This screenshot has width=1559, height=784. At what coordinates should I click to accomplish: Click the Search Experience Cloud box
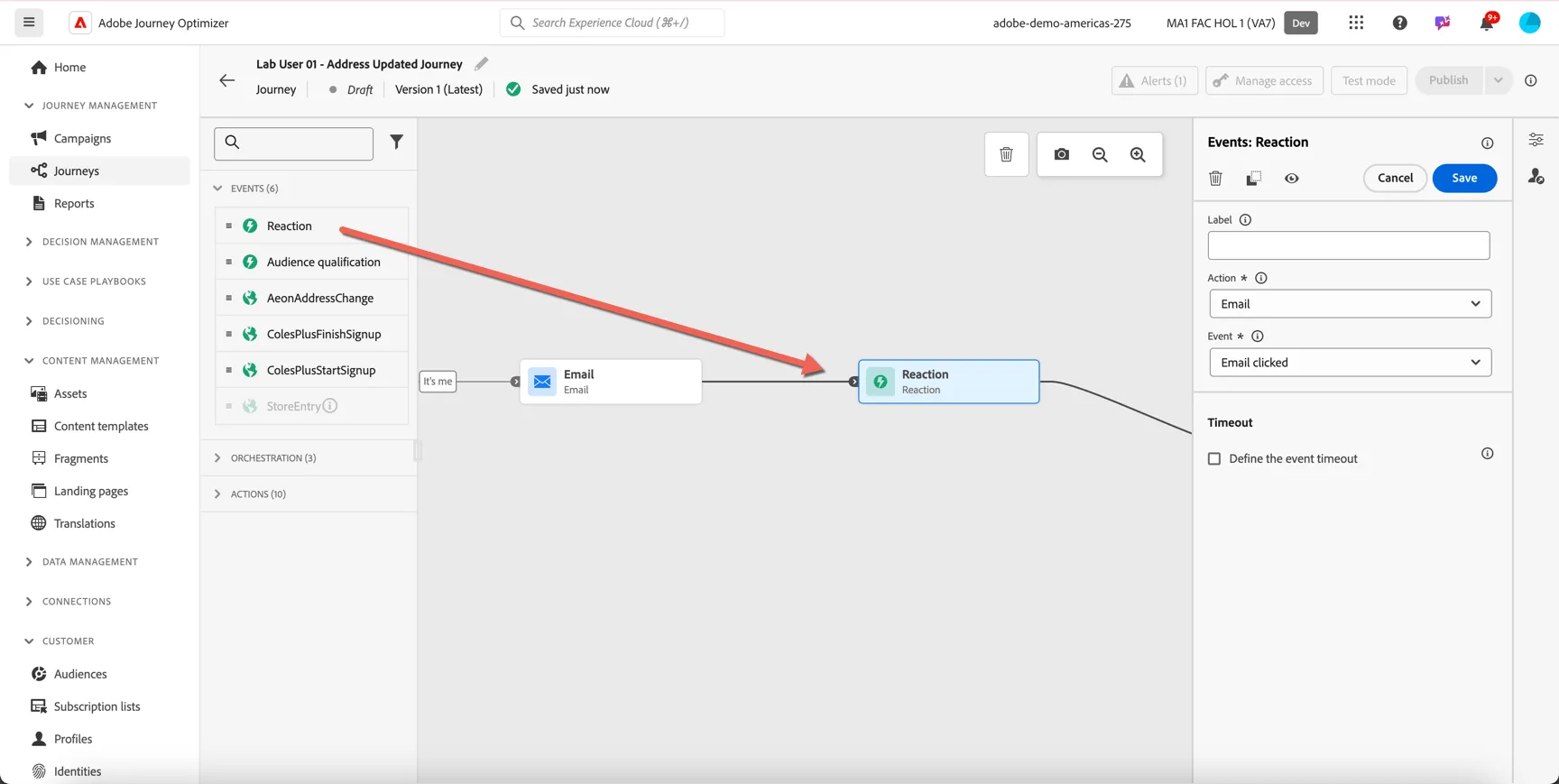(x=612, y=23)
